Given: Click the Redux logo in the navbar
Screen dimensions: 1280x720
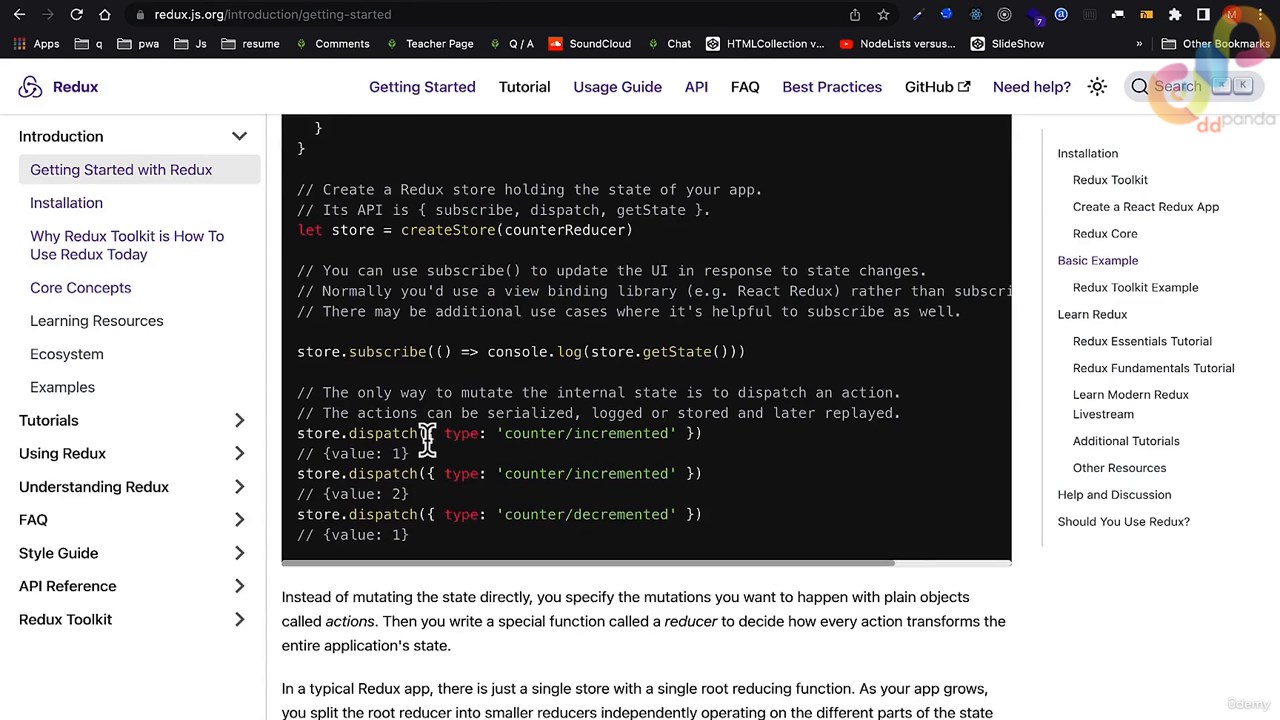Looking at the screenshot, I should coord(59,87).
